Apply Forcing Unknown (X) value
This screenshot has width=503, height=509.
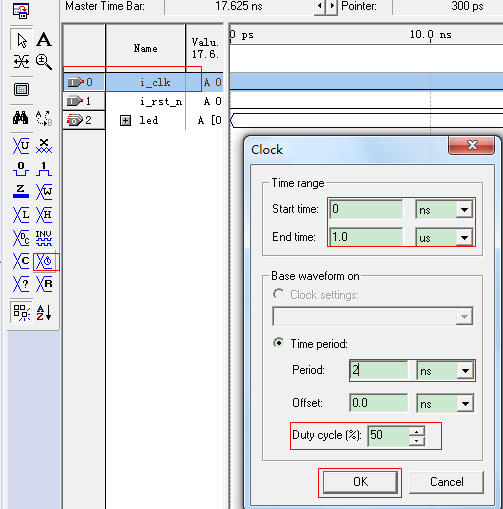point(44,146)
